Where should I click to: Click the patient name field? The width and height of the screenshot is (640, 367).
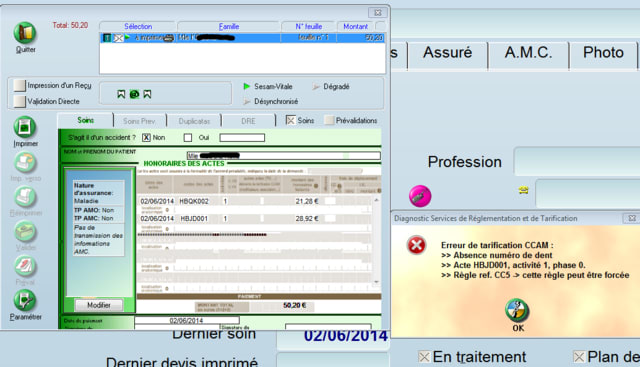click(x=284, y=156)
